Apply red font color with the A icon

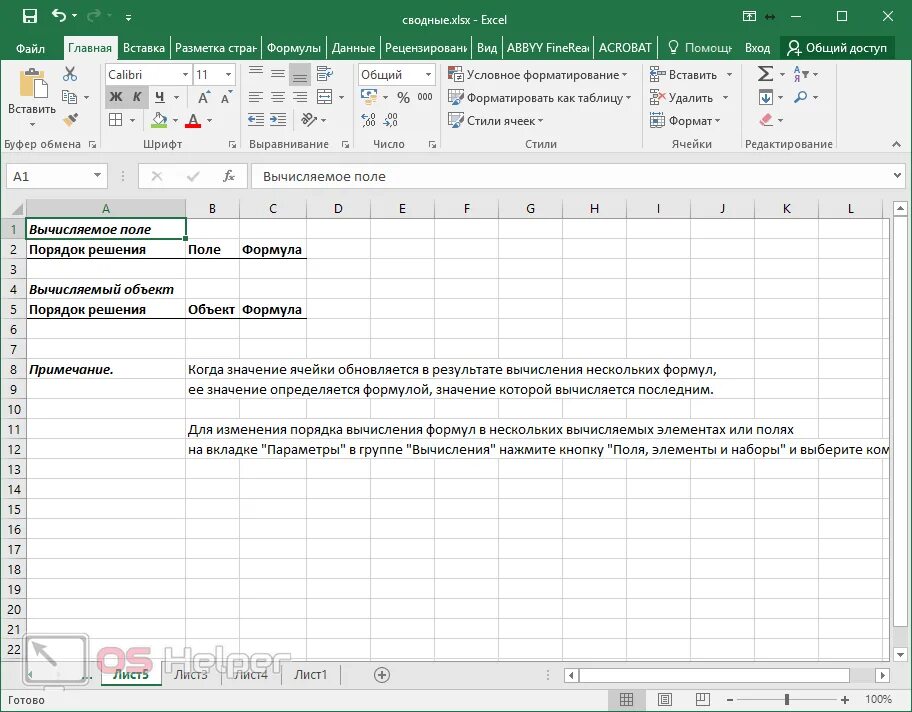pos(193,120)
